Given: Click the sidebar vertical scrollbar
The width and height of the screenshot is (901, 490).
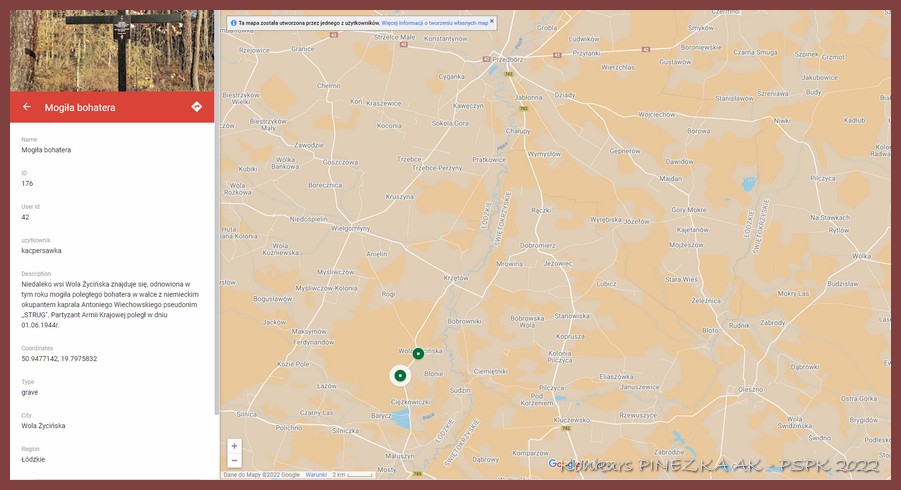Looking at the screenshot, I should tap(217, 213).
